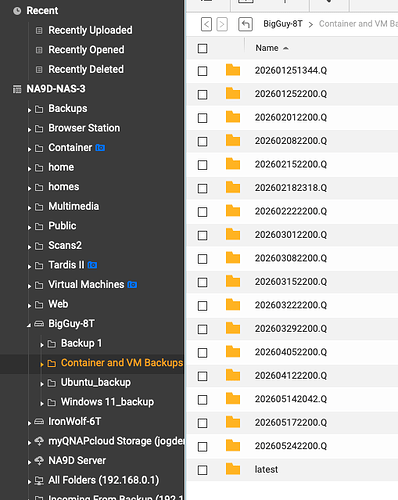Select Container and VM Backups tree item
The image size is (398, 500).
pyautogui.click(x=122, y=363)
